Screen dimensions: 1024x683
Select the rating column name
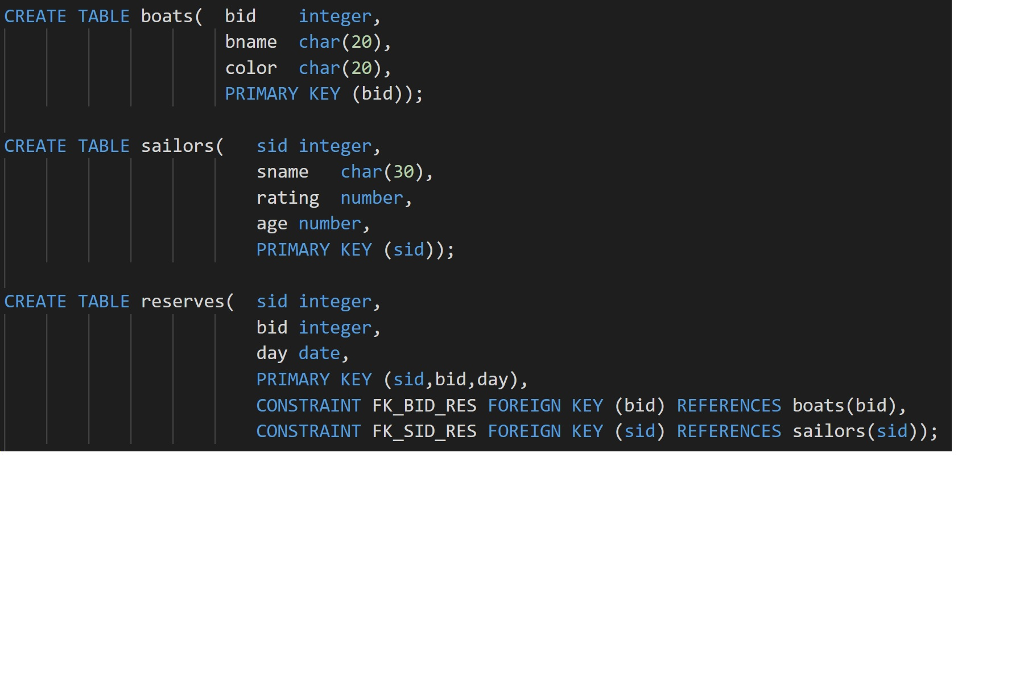pyautogui.click(x=289, y=198)
